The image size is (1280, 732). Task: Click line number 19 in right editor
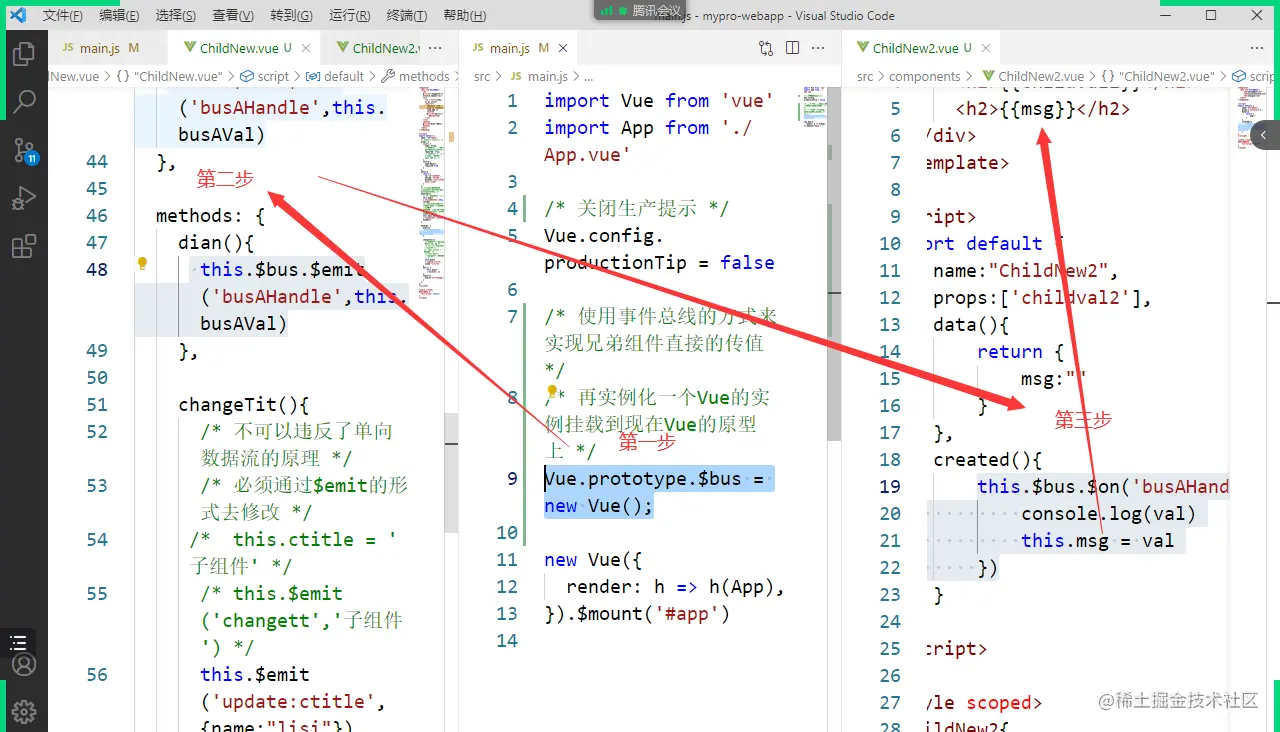click(x=890, y=486)
